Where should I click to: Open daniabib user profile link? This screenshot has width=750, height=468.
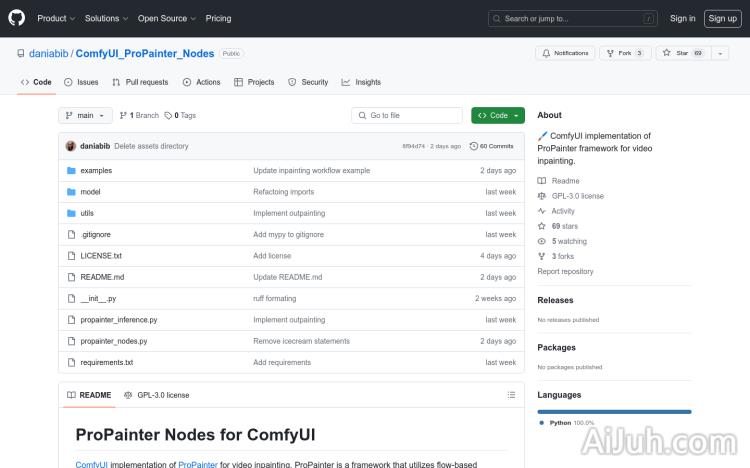coord(48,54)
